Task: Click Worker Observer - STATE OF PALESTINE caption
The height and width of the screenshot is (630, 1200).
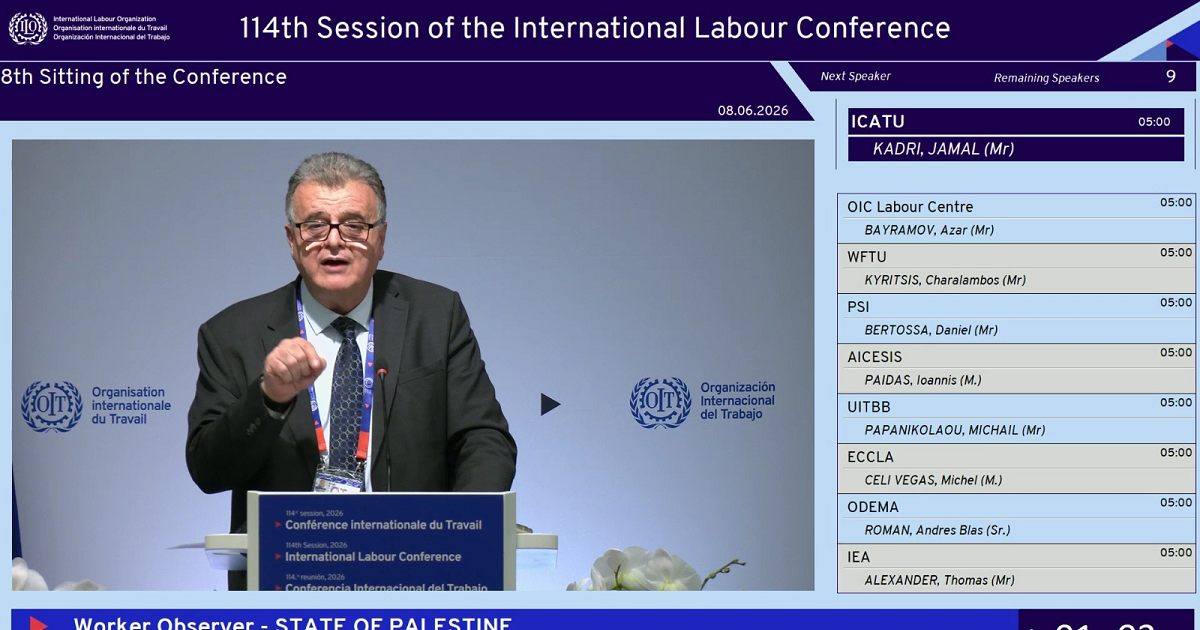Action: click(x=292, y=623)
